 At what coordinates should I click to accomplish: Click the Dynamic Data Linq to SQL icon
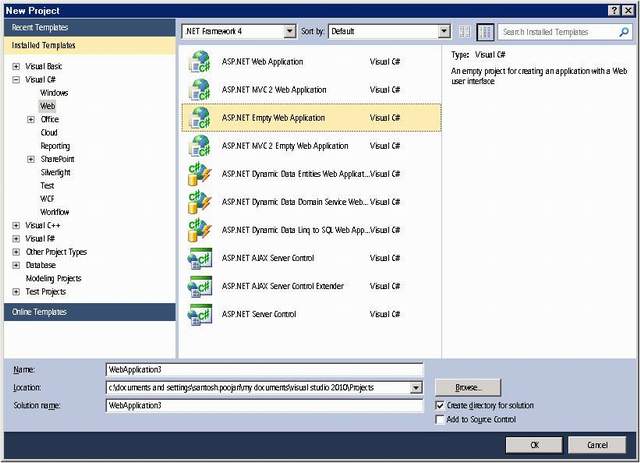[200, 230]
